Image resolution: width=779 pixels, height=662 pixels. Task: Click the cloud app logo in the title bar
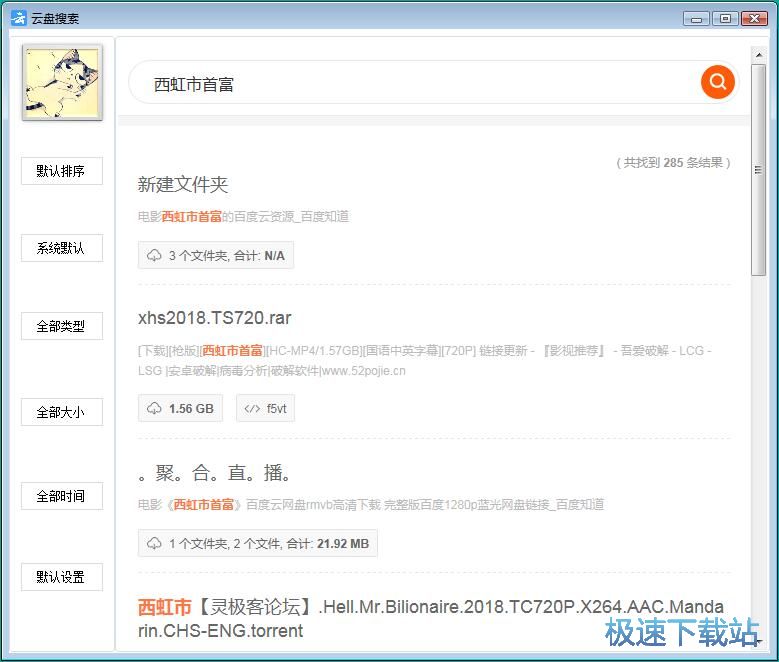click(18, 18)
